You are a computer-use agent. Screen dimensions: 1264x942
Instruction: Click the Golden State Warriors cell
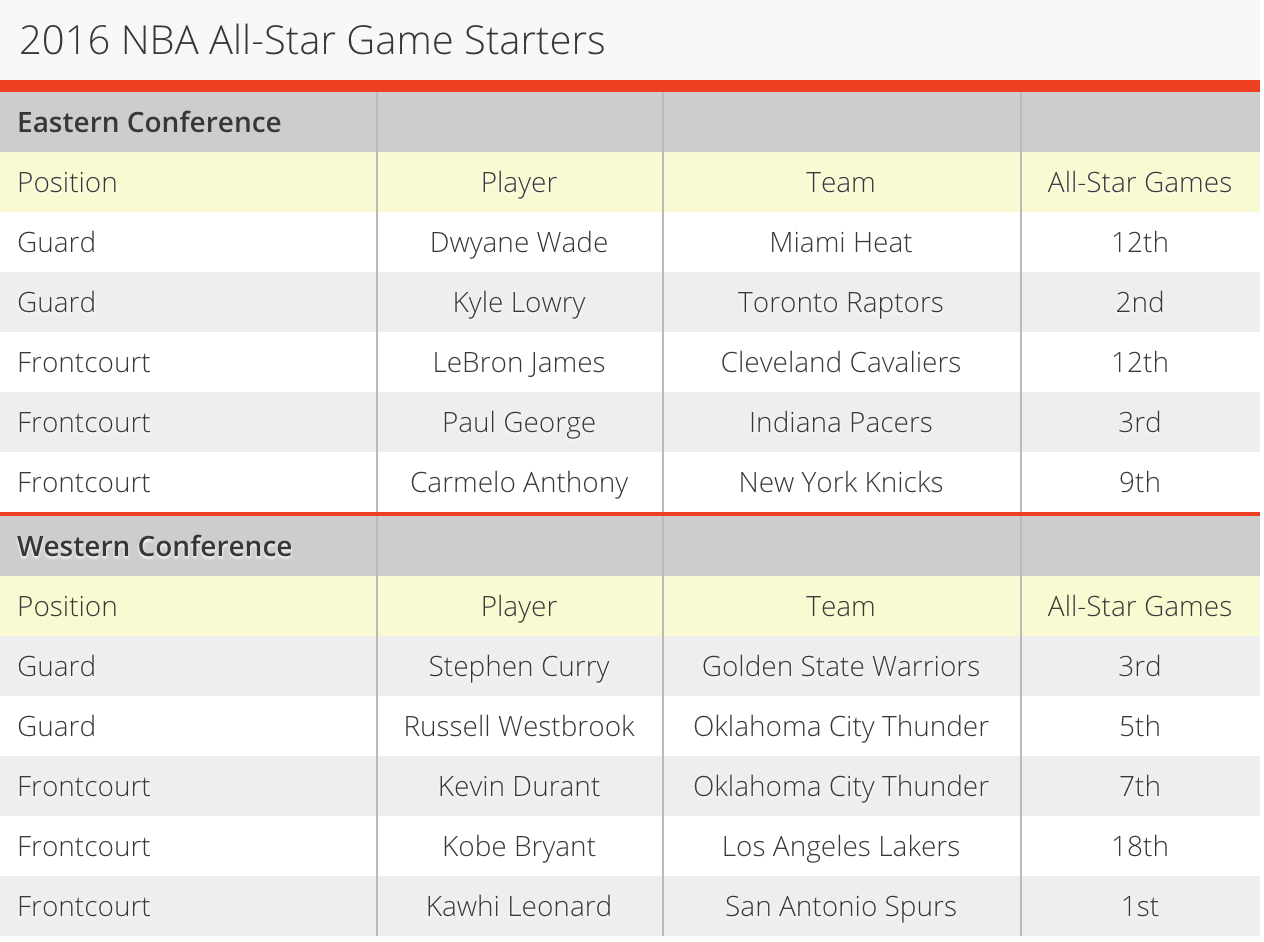pos(841,667)
